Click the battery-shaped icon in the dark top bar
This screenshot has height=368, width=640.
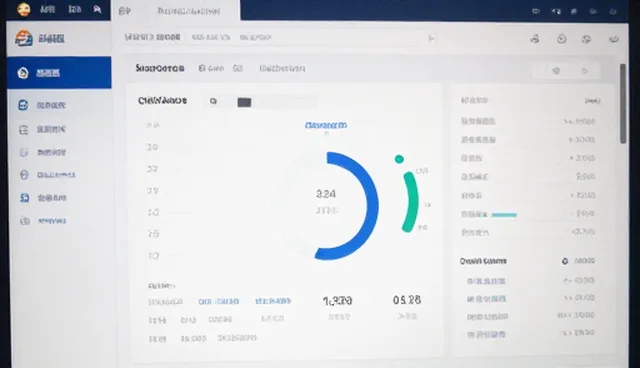click(x=536, y=11)
